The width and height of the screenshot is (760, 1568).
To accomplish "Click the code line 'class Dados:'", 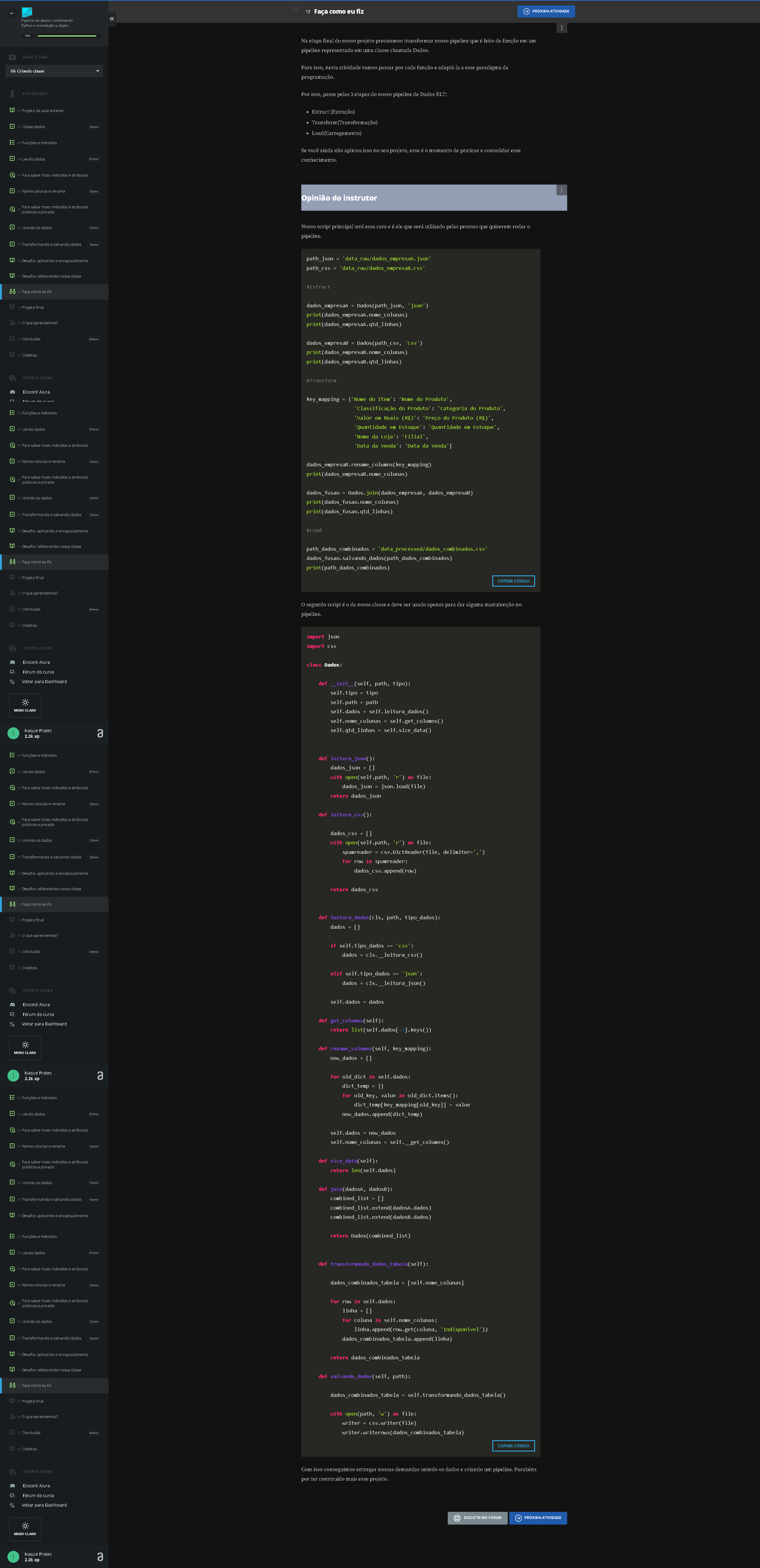I will coord(324,665).
